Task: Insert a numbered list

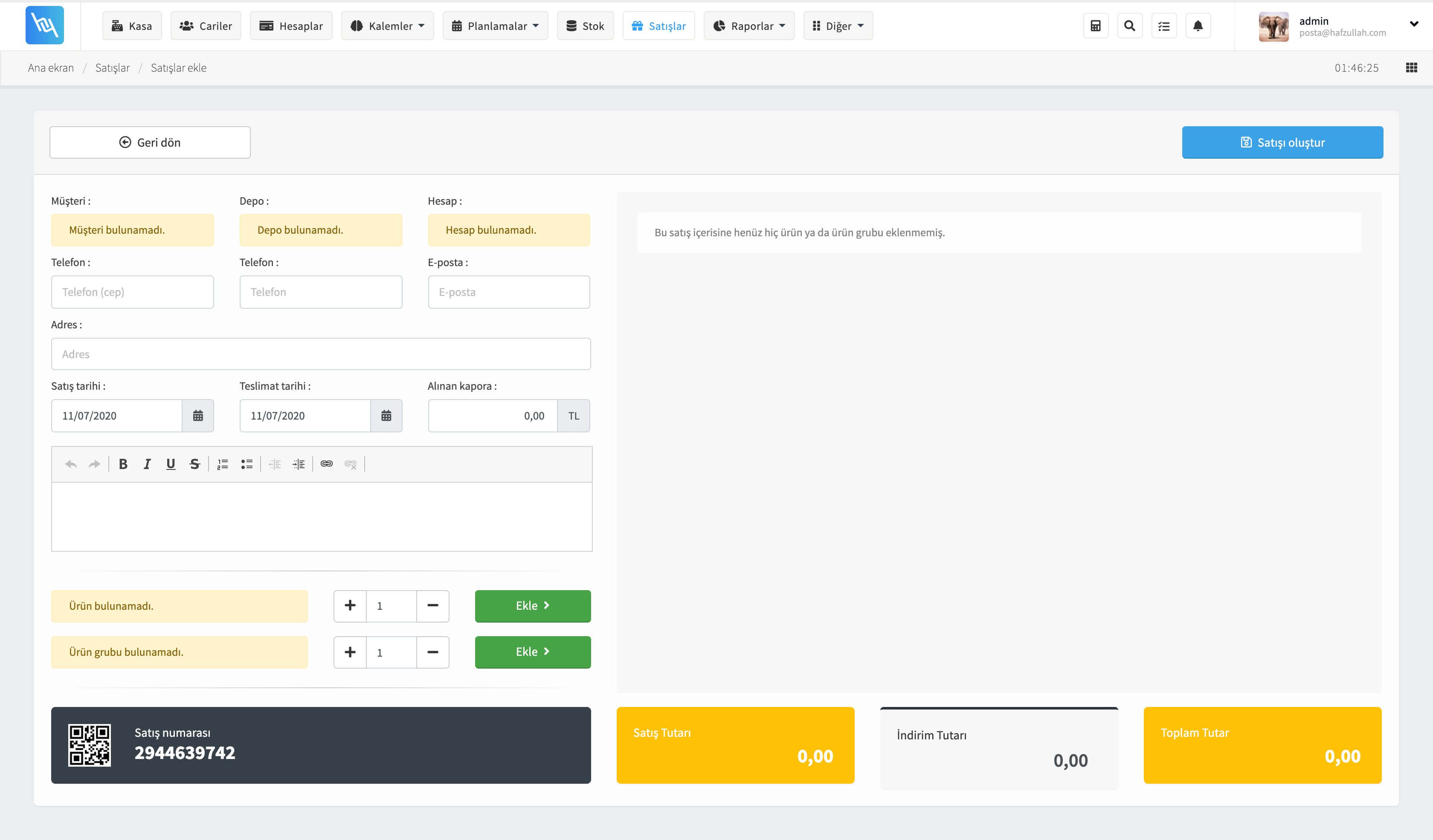Action: (222, 464)
